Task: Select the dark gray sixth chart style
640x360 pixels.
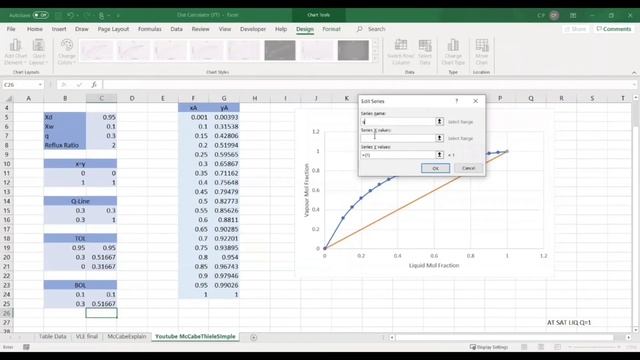Action: point(280,51)
